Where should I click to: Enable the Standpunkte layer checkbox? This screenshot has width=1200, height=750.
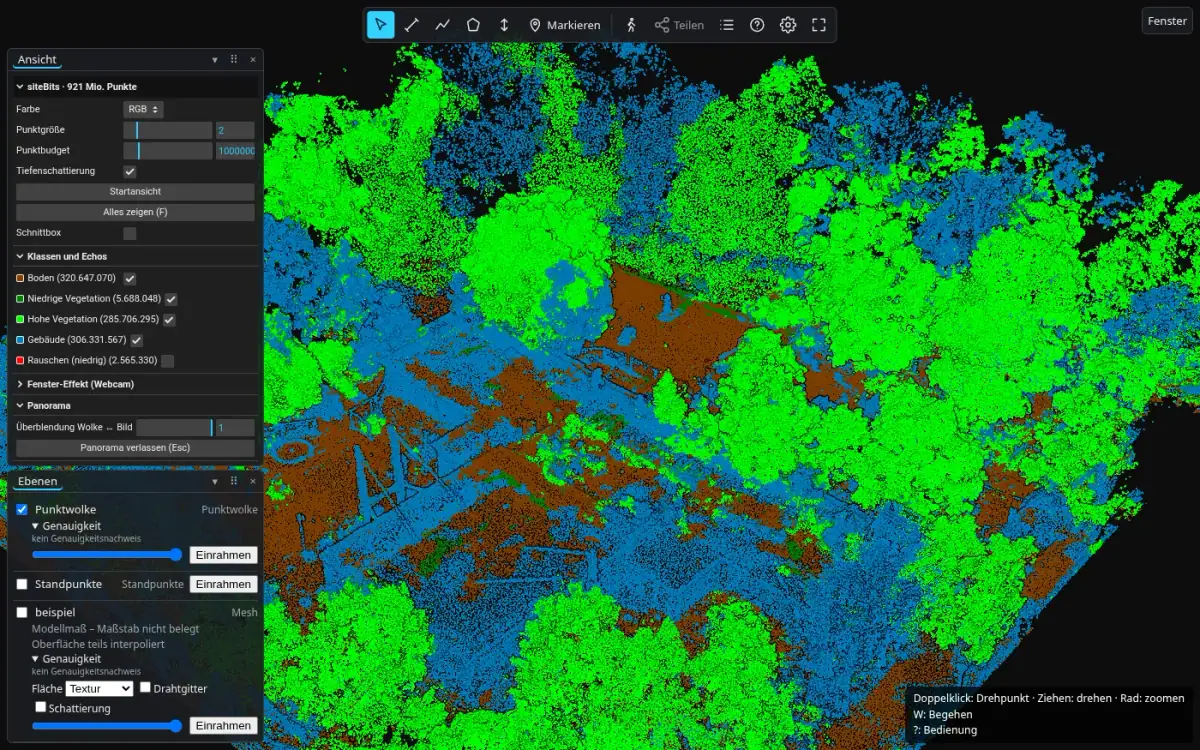tap(22, 584)
